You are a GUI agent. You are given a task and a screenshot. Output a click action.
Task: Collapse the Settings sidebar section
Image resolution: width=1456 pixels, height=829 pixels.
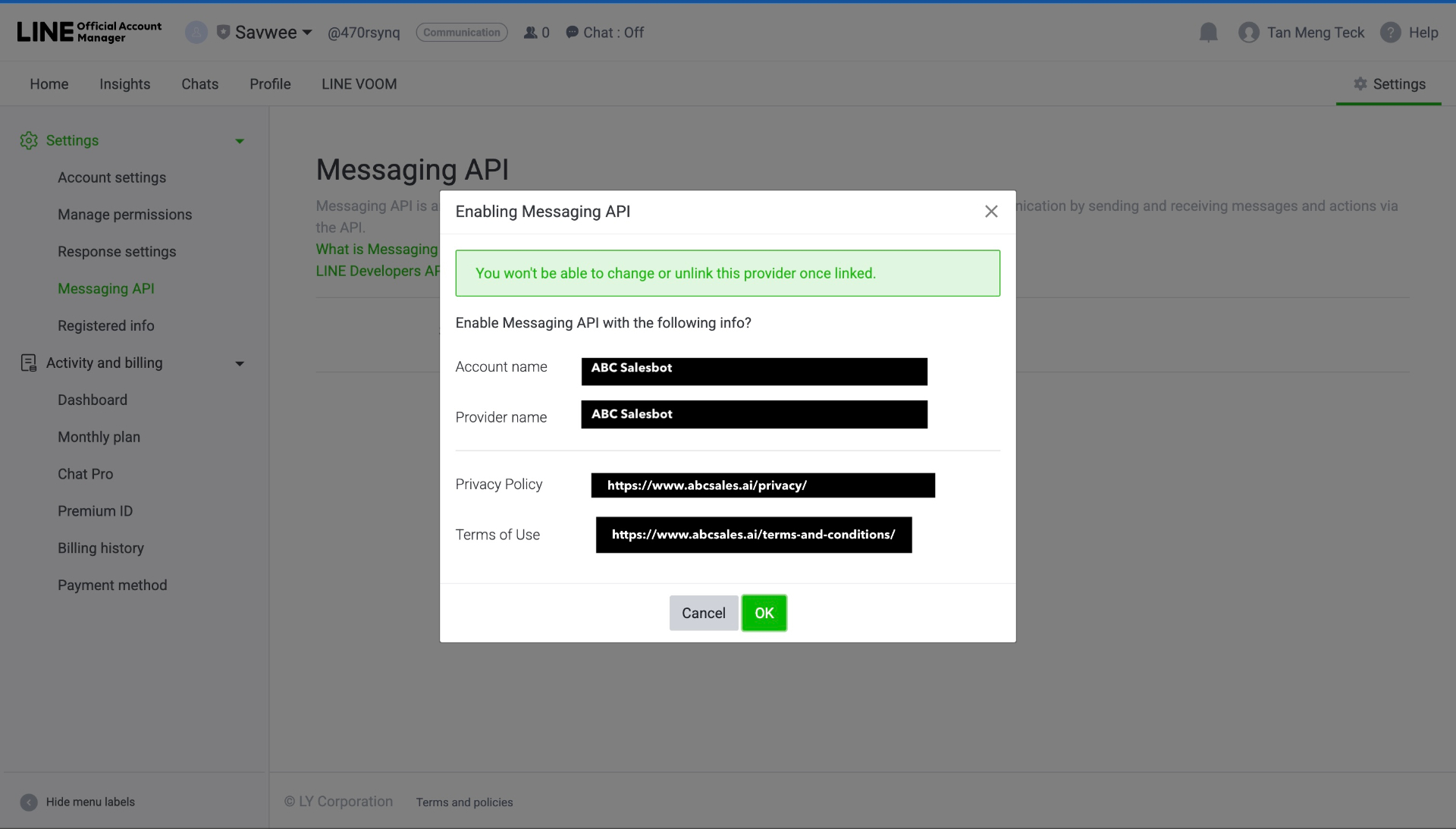click(x=240, y=141)
